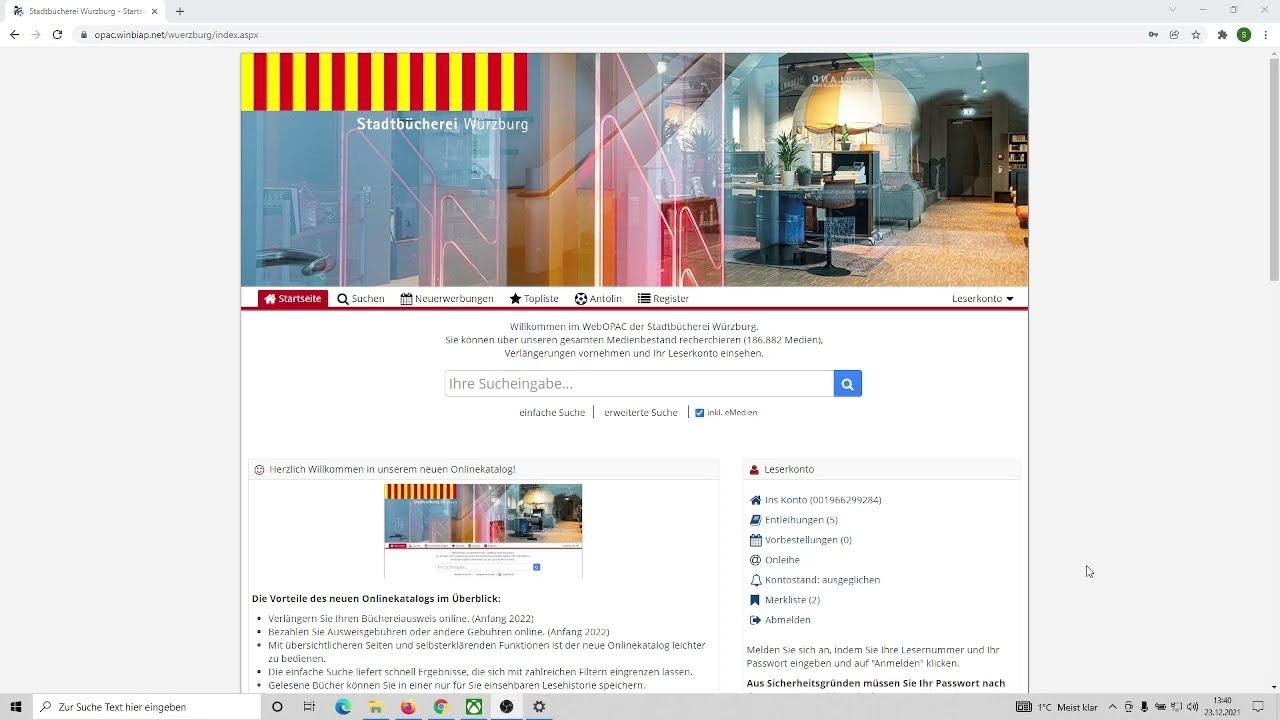Click the sign-out icon beside Abmelden
Image resolution: width=1280 pixels, height=720 pixels.
point(755,620)
